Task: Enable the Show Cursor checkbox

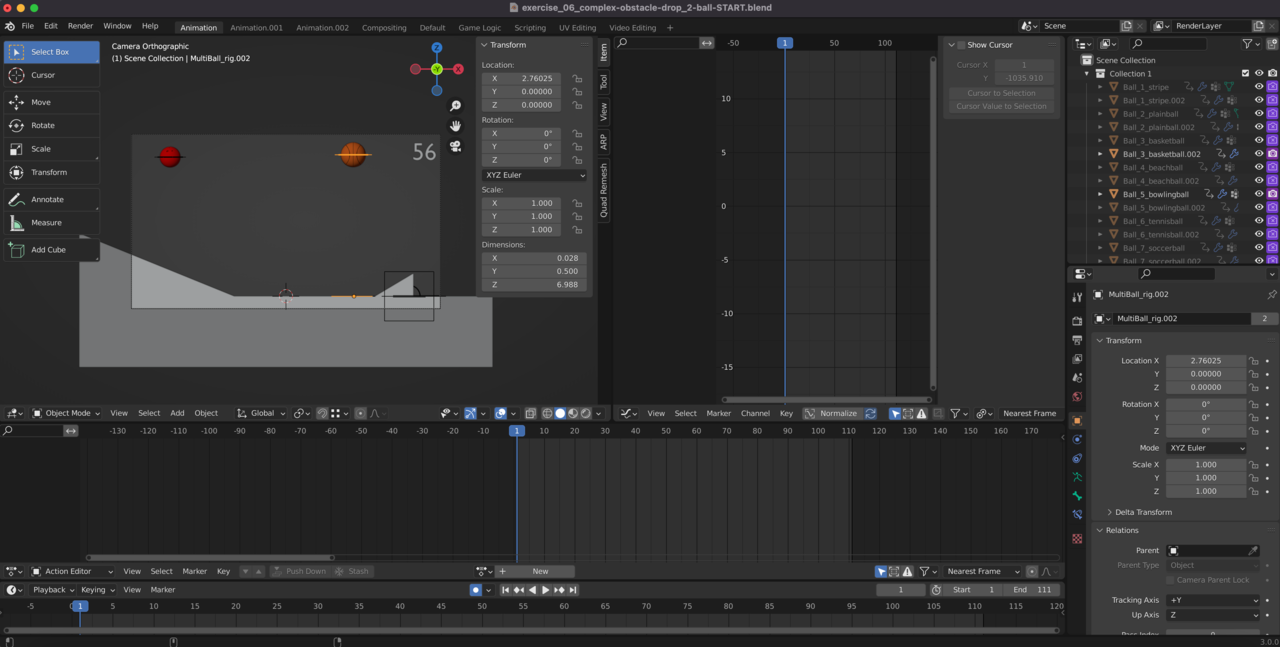Action: pos(961,45)
